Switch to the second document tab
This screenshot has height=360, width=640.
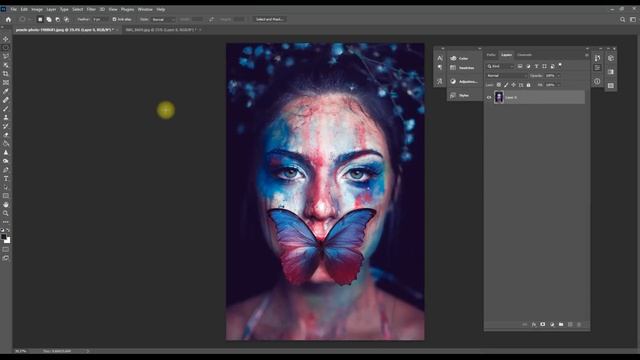(162, 30)
